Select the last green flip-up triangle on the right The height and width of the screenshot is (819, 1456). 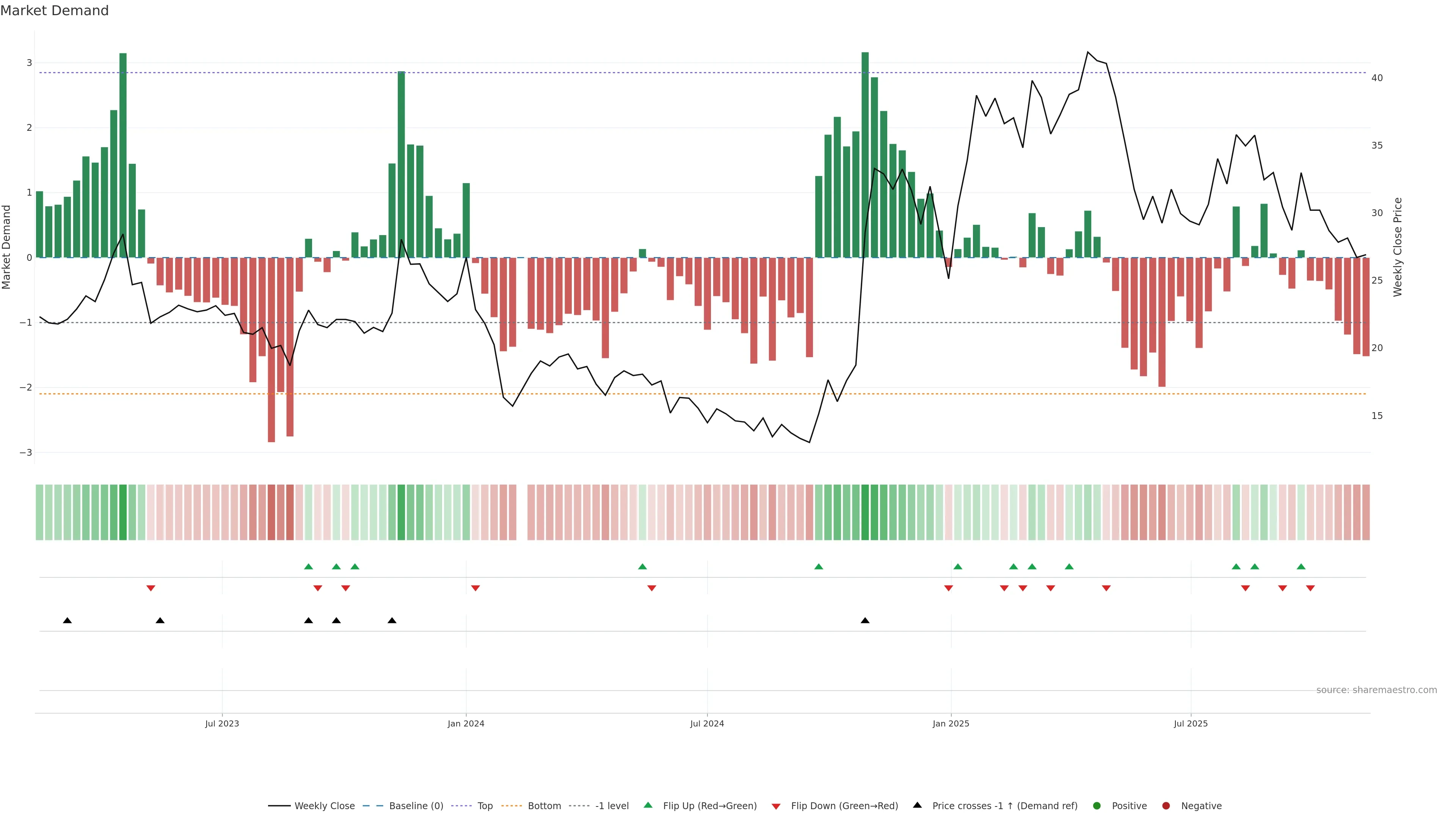[x=1301, y=566]
